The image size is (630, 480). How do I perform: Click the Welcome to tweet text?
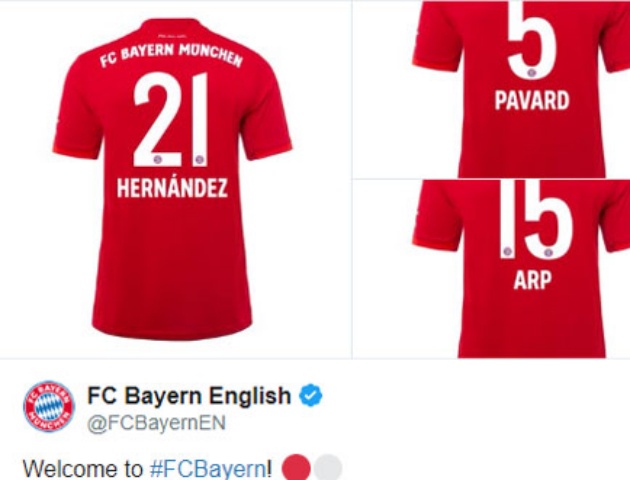[x=82, y=469]
